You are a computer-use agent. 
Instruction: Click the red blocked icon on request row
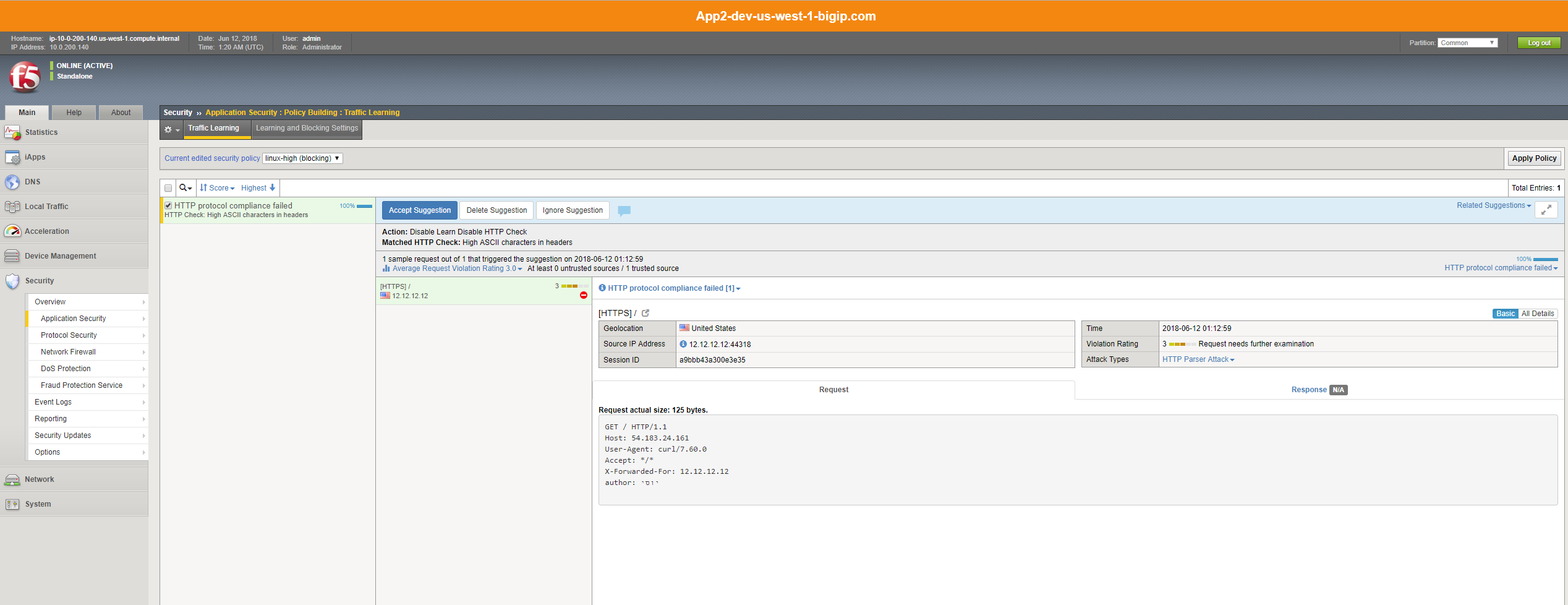(x=584, y=295)
